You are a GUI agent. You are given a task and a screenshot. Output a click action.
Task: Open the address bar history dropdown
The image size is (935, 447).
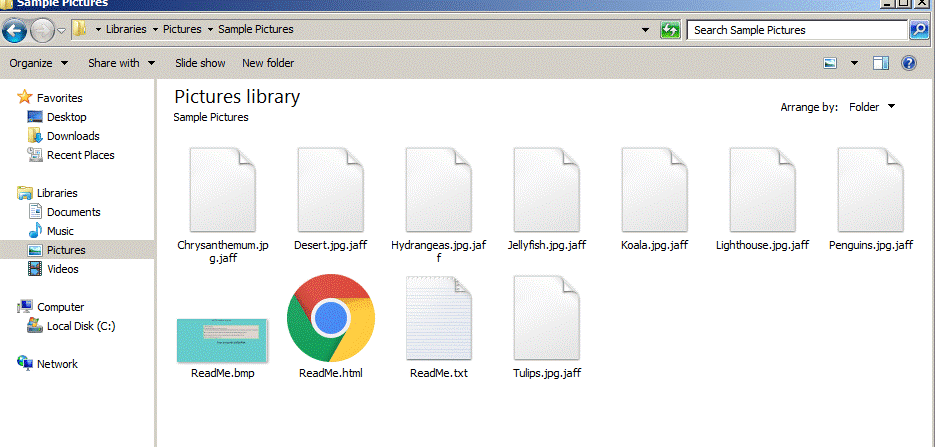(x=645, y=30)
